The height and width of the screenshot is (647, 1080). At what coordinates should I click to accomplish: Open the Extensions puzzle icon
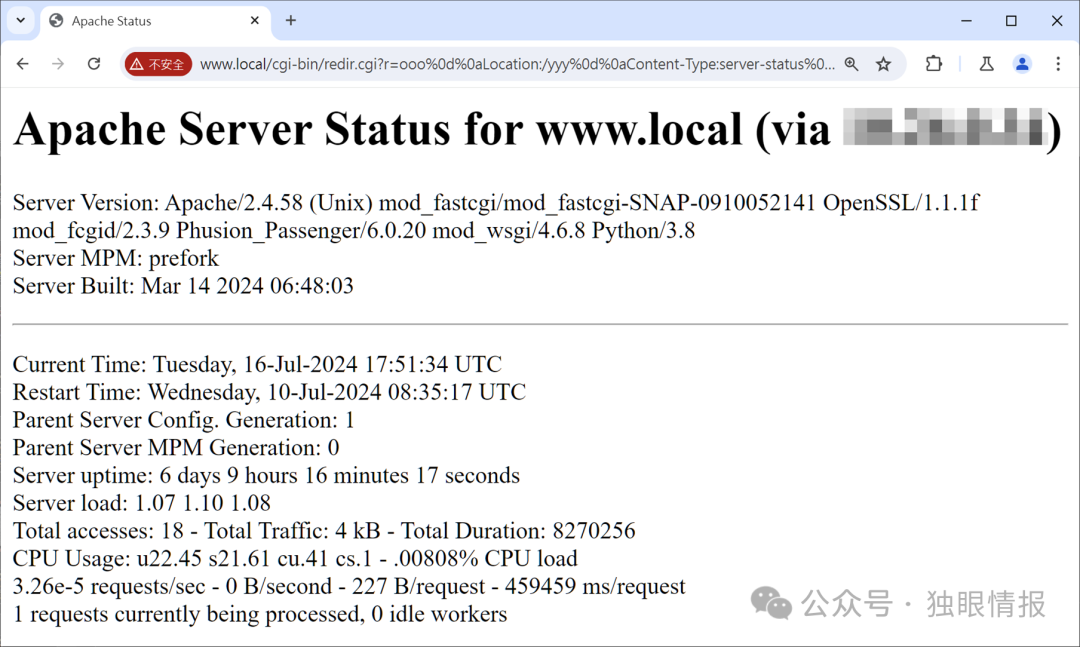(933, 64)
